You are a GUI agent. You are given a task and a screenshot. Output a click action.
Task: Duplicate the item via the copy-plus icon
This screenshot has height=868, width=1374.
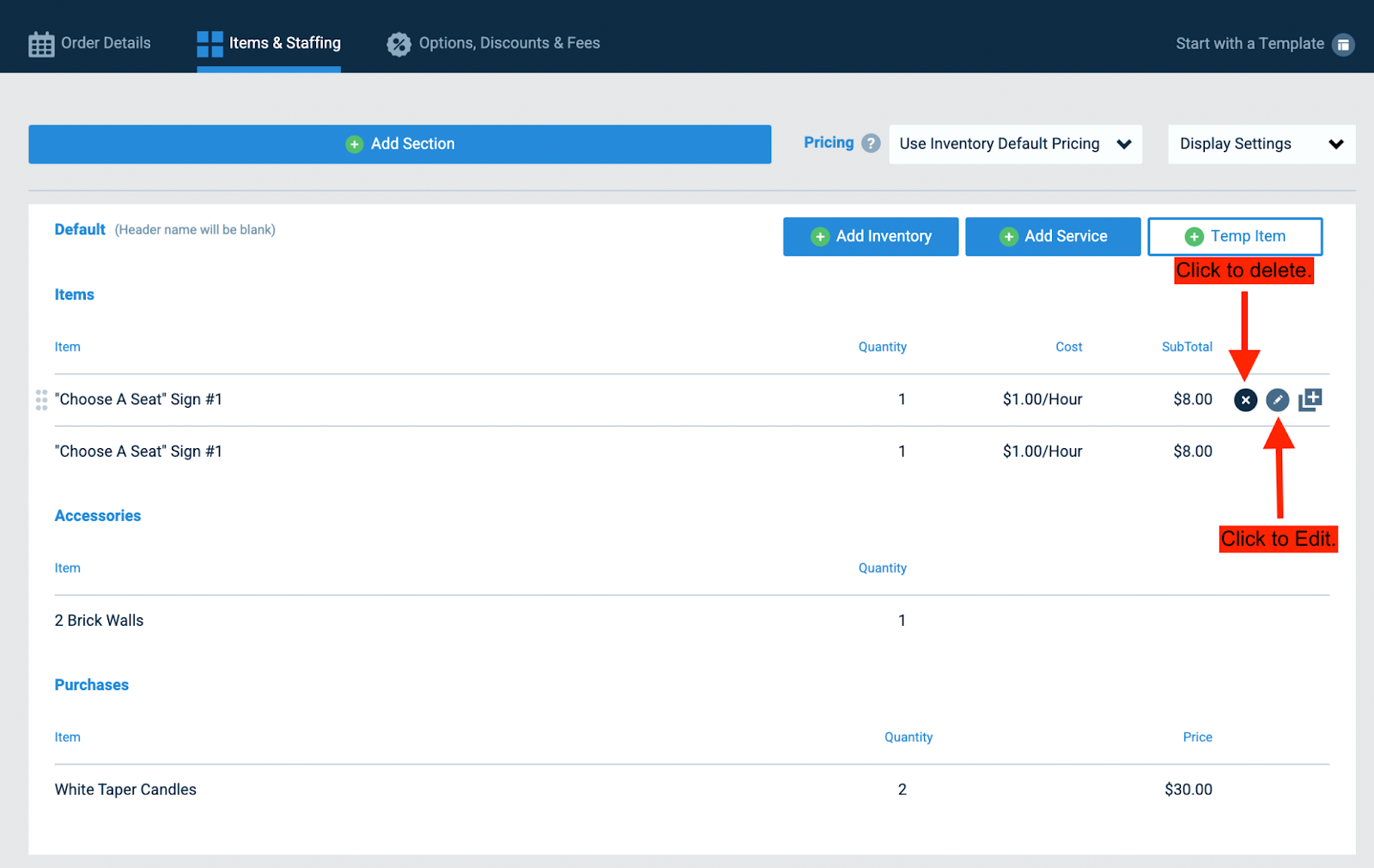click(1310, 398)
